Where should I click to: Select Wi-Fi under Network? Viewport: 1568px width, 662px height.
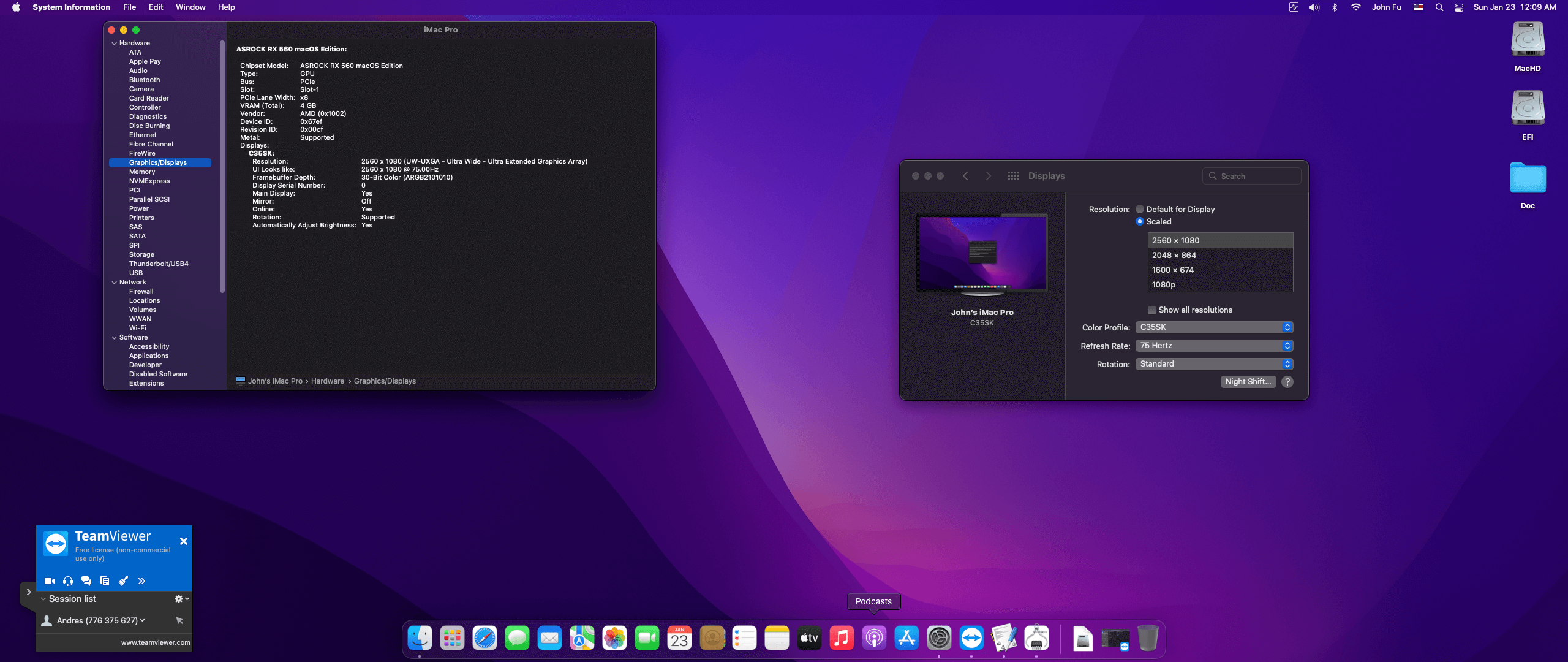[138, 328]
